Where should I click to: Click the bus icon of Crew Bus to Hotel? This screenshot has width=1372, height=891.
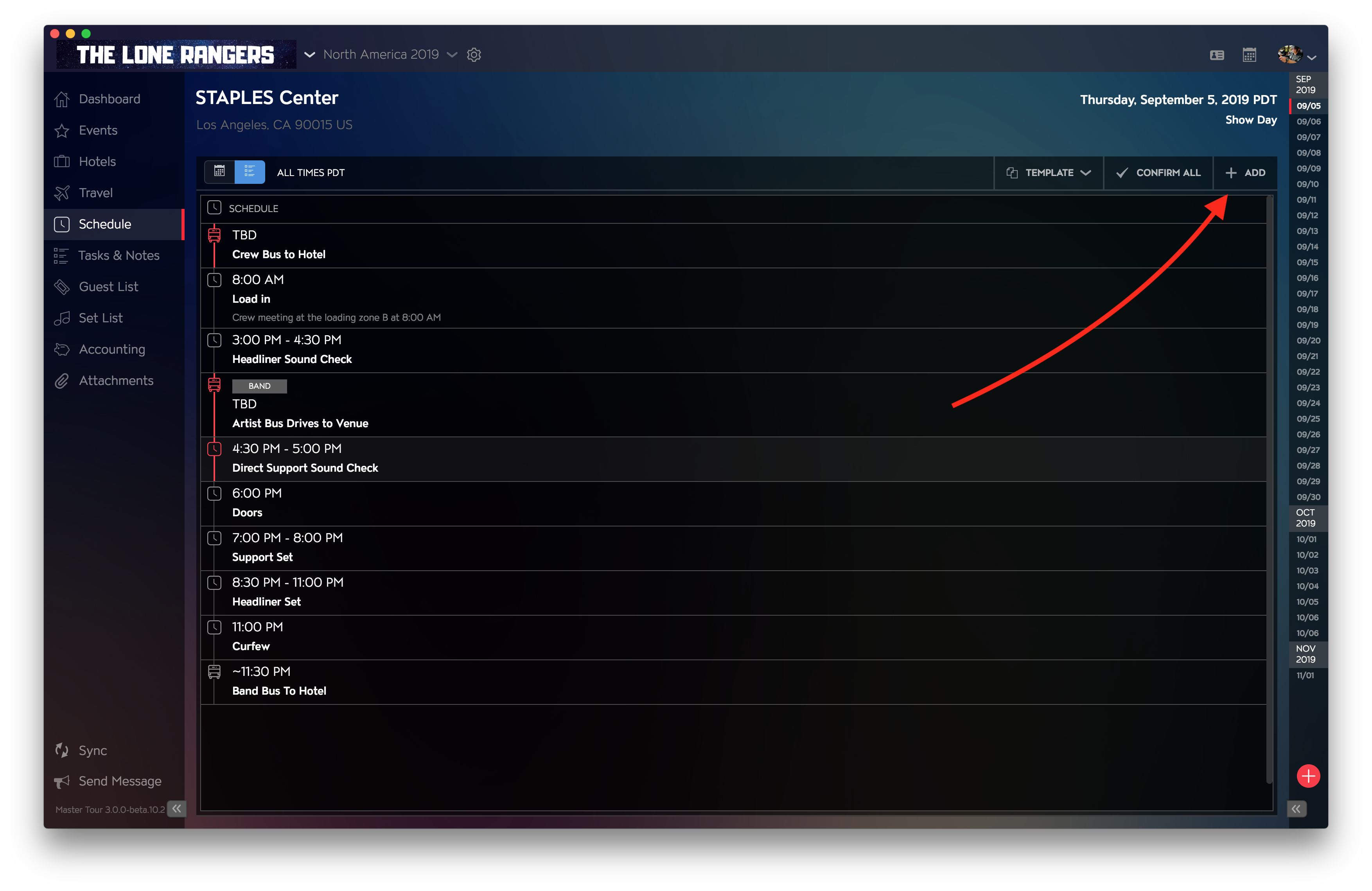(x=214, y=235)
